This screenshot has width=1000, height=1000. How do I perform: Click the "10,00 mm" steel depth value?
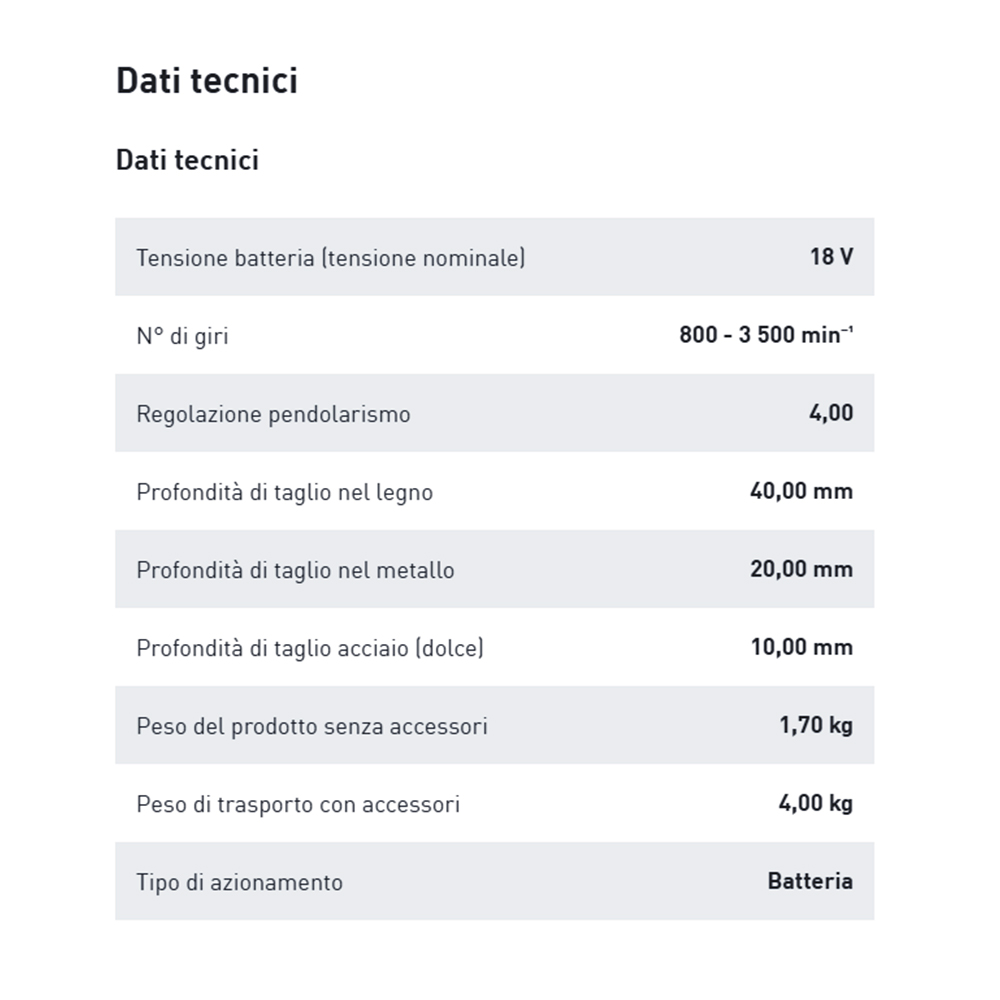(801, 647)
